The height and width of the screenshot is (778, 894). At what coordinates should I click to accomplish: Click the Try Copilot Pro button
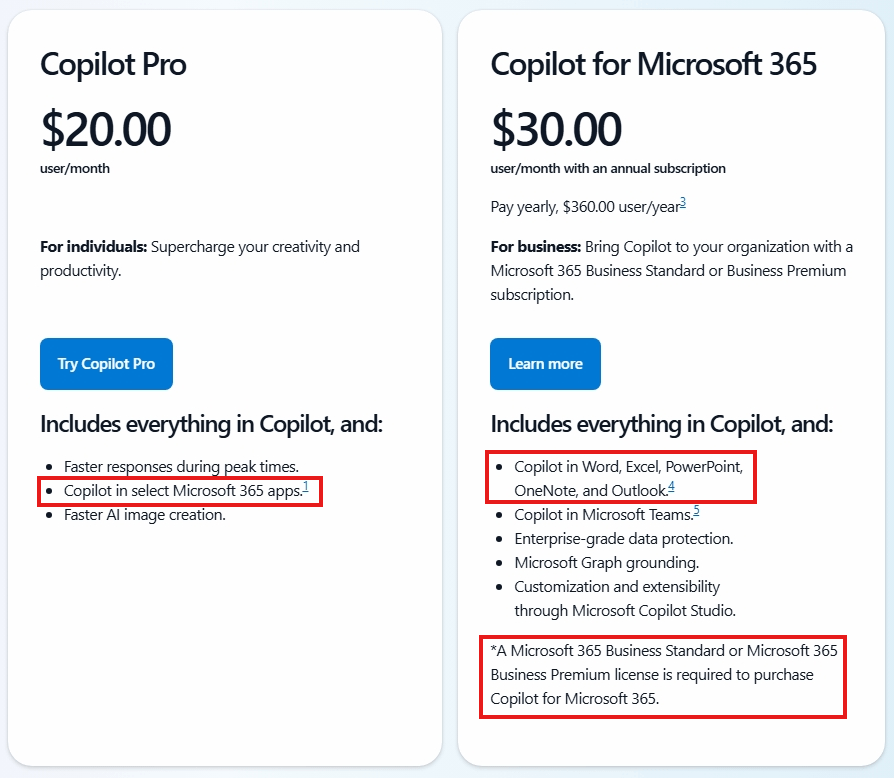pyautogui.click(x=106, y=364)
